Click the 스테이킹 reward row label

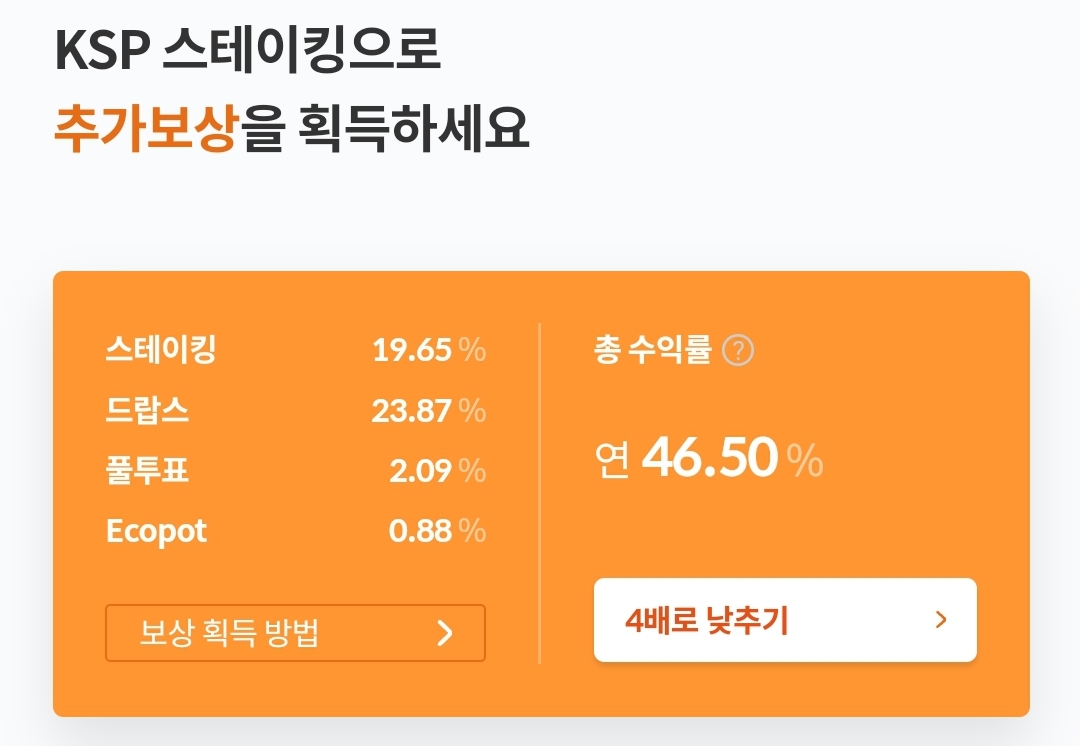pyautogui.click(x=161, y=349)
